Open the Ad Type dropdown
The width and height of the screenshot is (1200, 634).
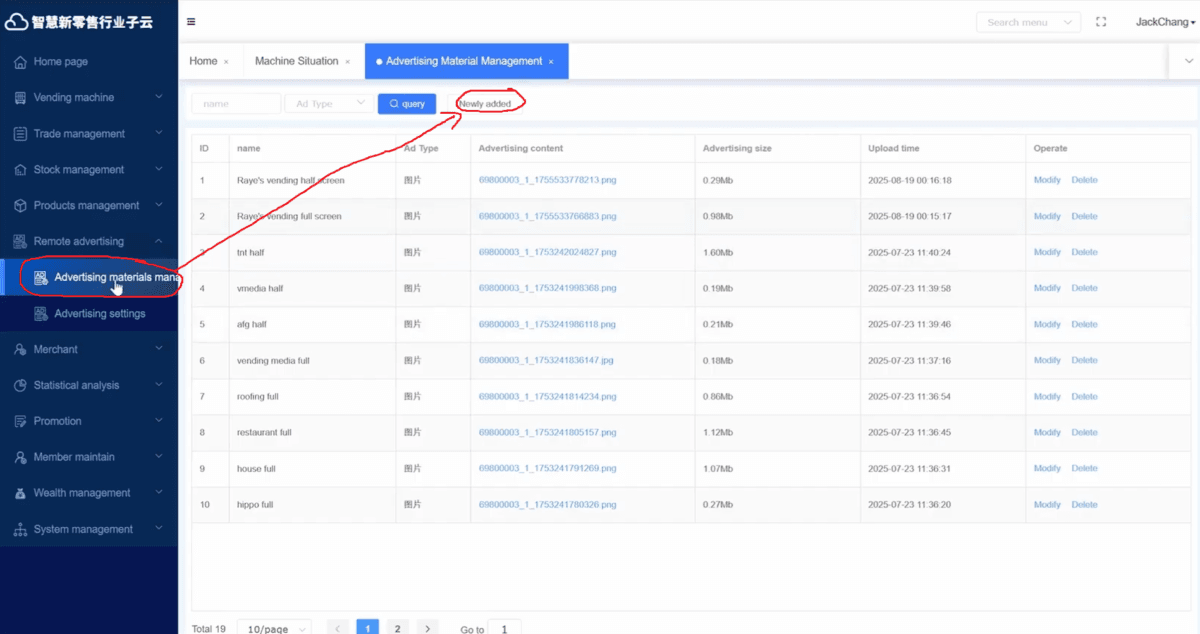pos(328,104)
